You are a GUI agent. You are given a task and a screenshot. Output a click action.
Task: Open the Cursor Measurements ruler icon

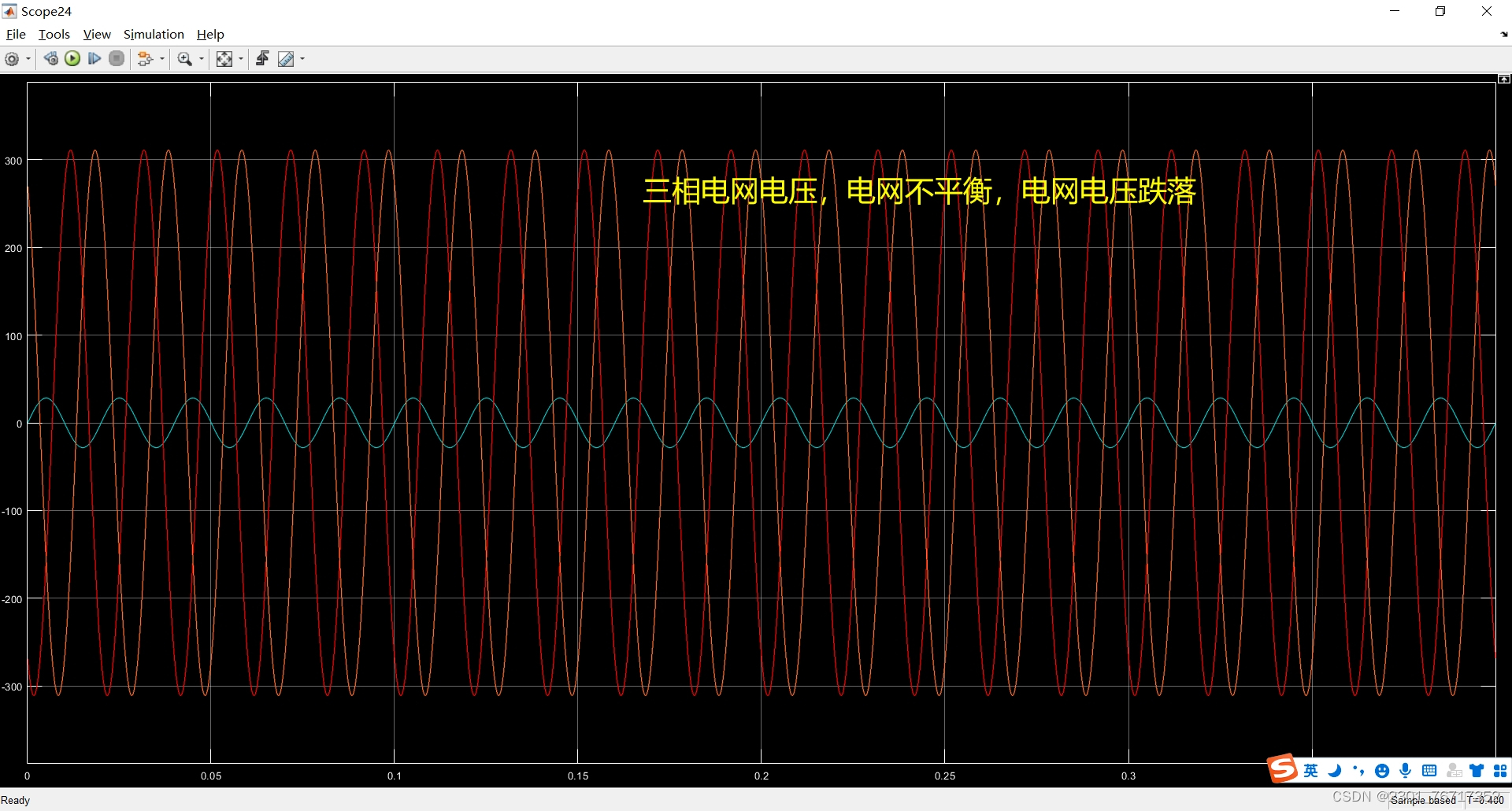(286, 59)
